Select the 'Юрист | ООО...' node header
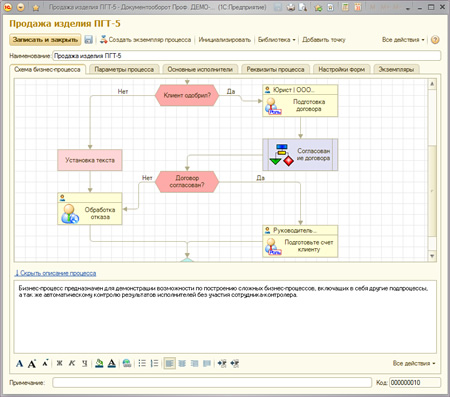This screenshot has height=397, width=450. point(300,90)
